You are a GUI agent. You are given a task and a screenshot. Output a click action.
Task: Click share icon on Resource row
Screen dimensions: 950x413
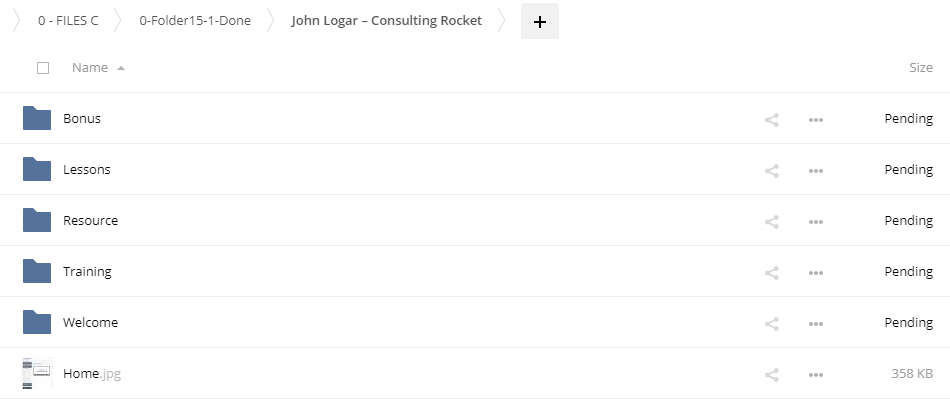pyautogui.click(x=771, y=221)
